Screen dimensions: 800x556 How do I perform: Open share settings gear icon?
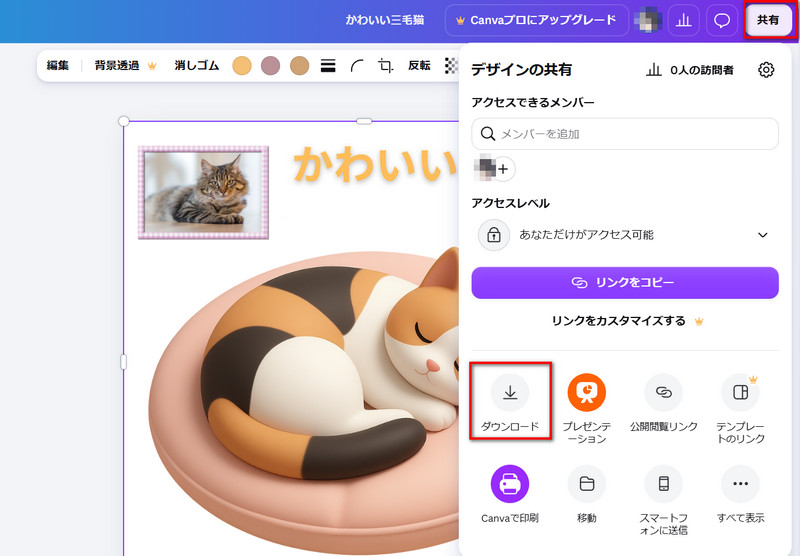tap(766, 70)
